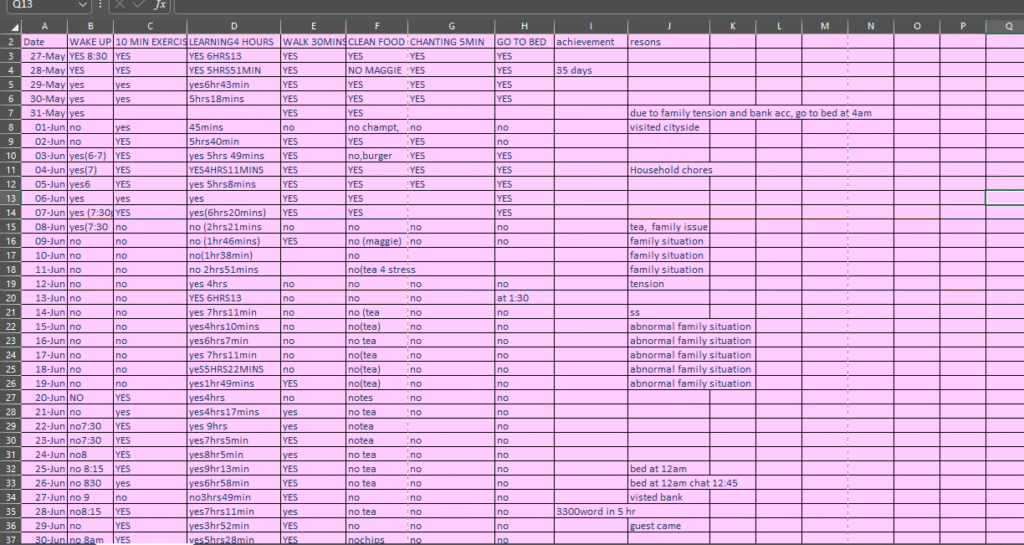Select row 20 header
This screenshot has width=1024, height=545.
(9, 298)
